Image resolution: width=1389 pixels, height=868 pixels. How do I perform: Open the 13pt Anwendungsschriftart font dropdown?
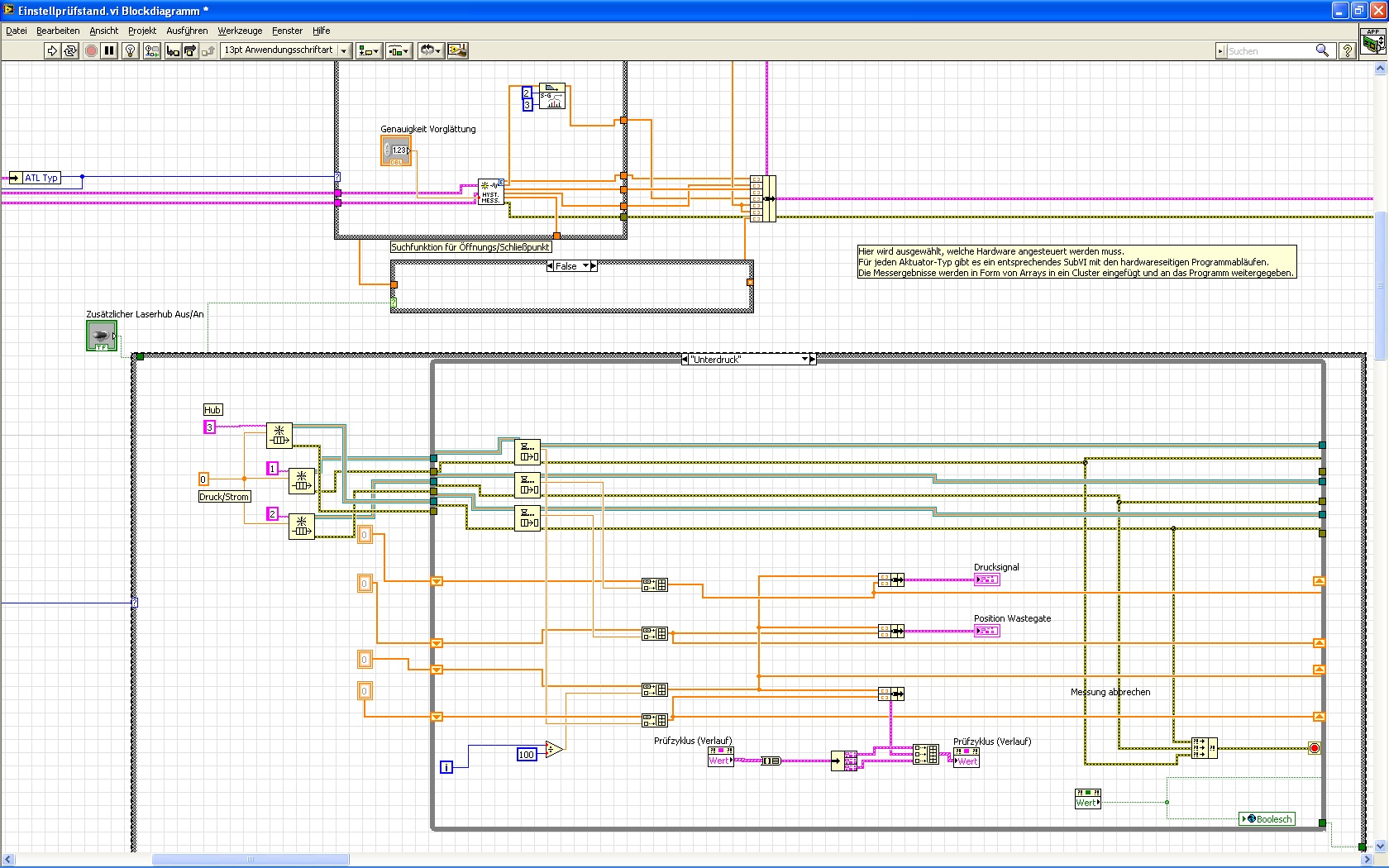tap(286, 50)
